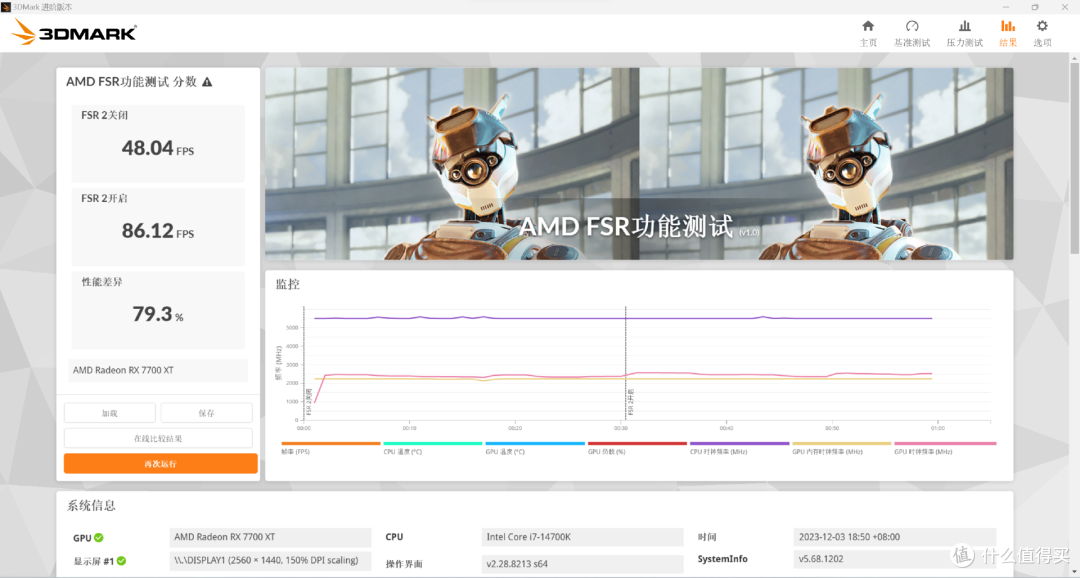Click the Intel Core i7-14700K CPU value
Viewport: 1080px width, 578px height.
click(x=583, y=537)
